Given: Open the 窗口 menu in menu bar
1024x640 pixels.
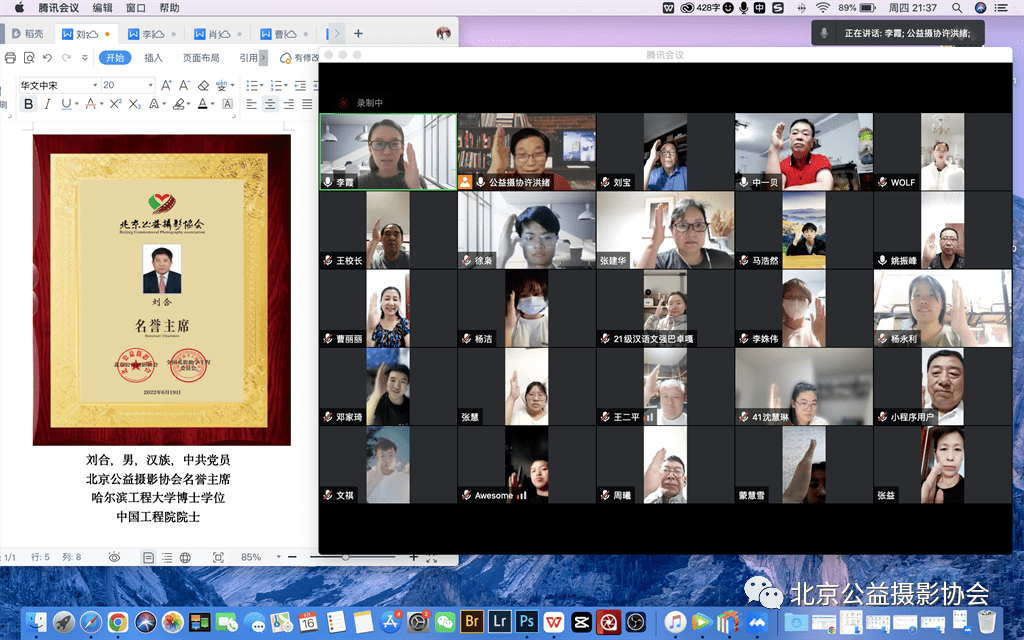Looking at the screenshot, I should 135,7.
